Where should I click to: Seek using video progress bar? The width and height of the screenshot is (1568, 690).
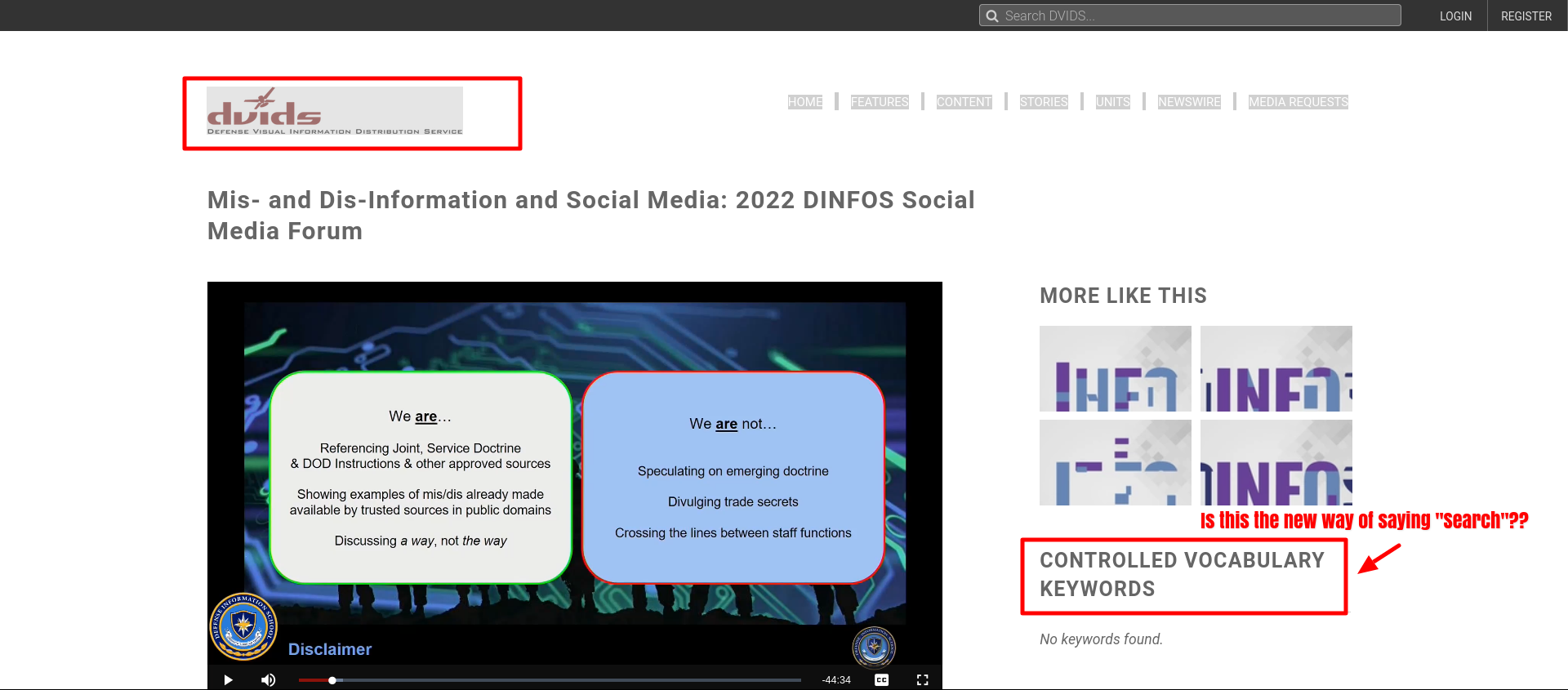pos(550,679)
